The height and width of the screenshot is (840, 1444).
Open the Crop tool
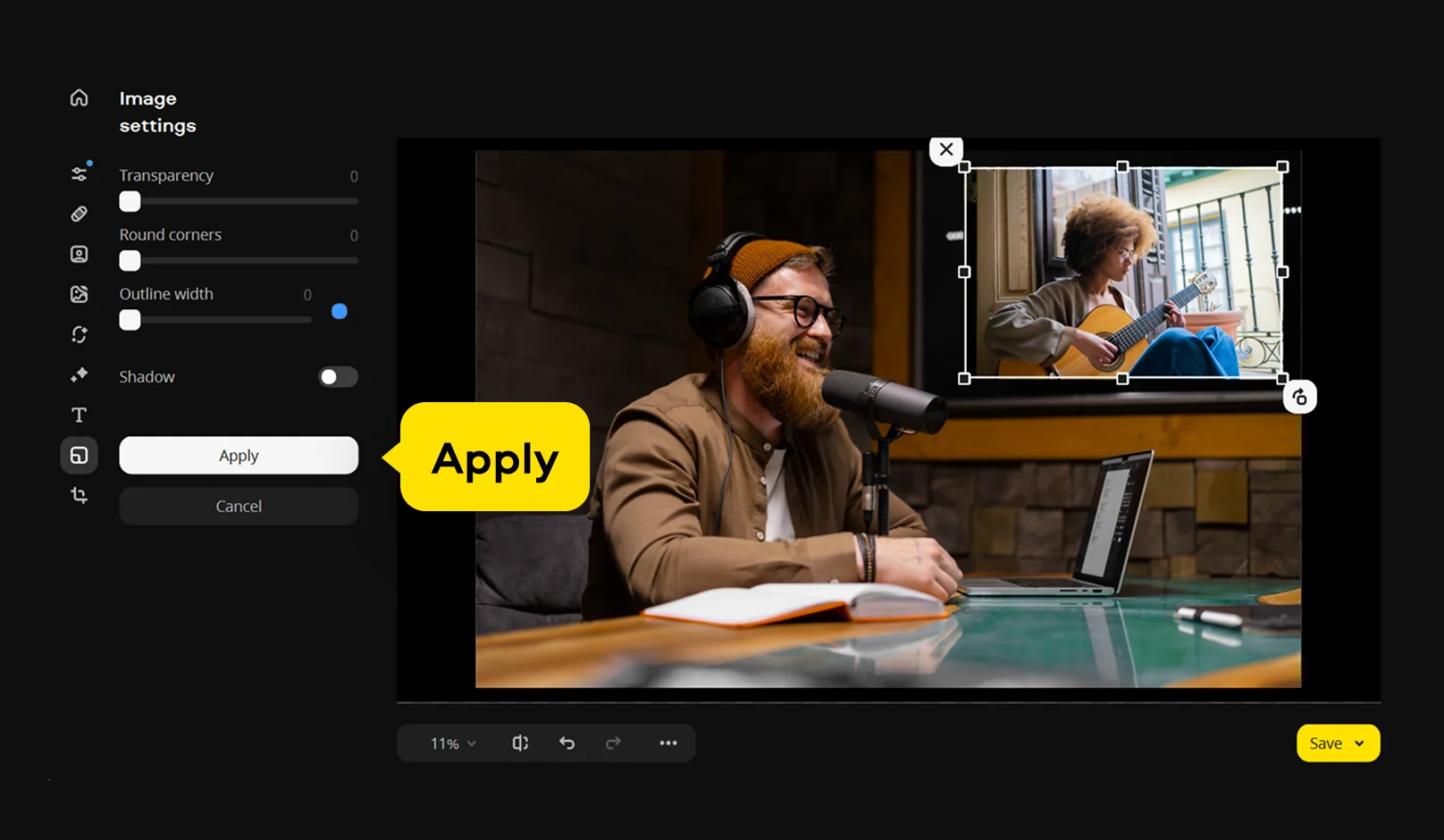[80, 495]
